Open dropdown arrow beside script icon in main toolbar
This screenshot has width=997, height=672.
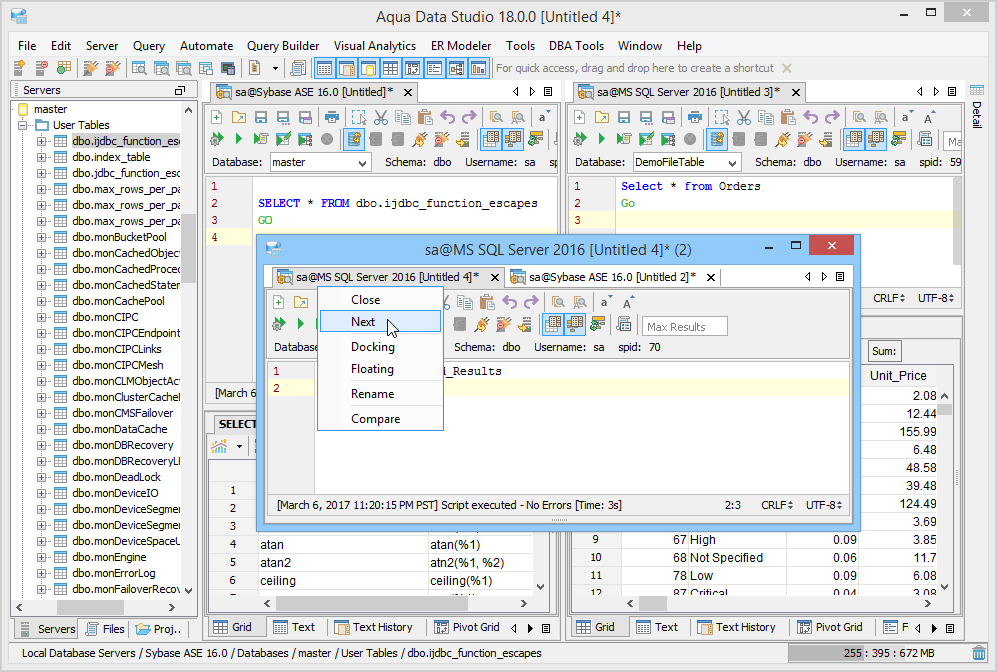click(275, 68)
